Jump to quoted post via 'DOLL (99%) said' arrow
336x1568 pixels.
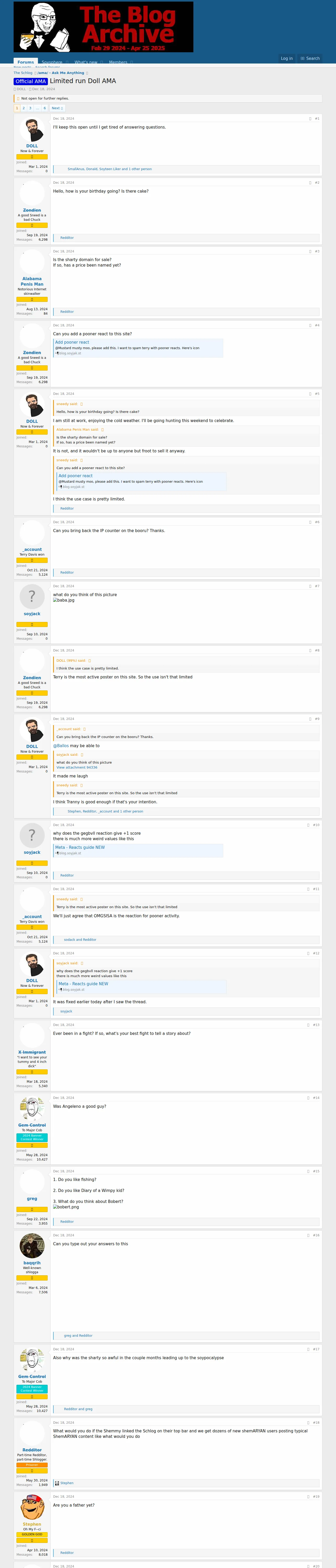[x=90, y=660]
